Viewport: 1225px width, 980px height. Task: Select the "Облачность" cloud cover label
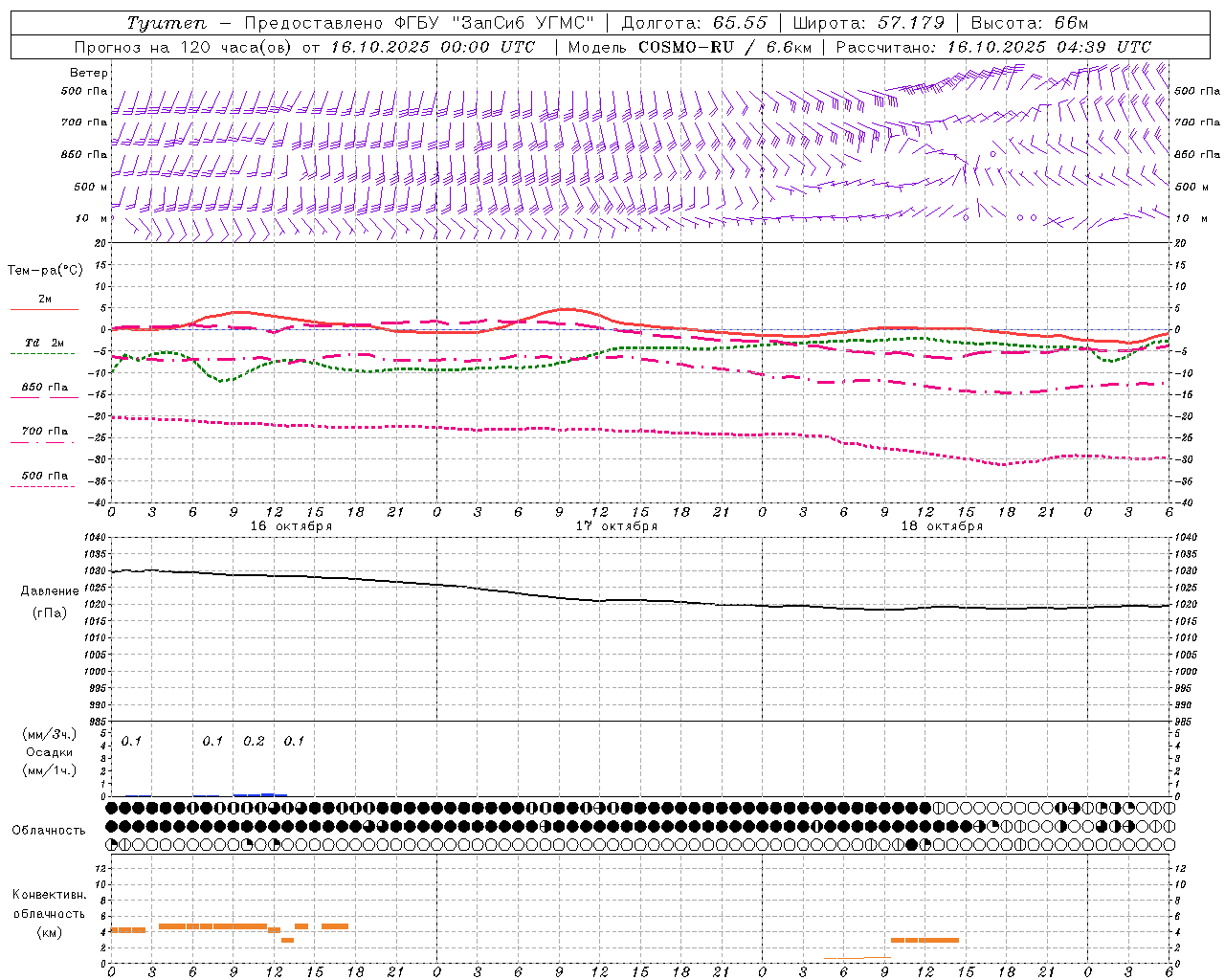49,831
